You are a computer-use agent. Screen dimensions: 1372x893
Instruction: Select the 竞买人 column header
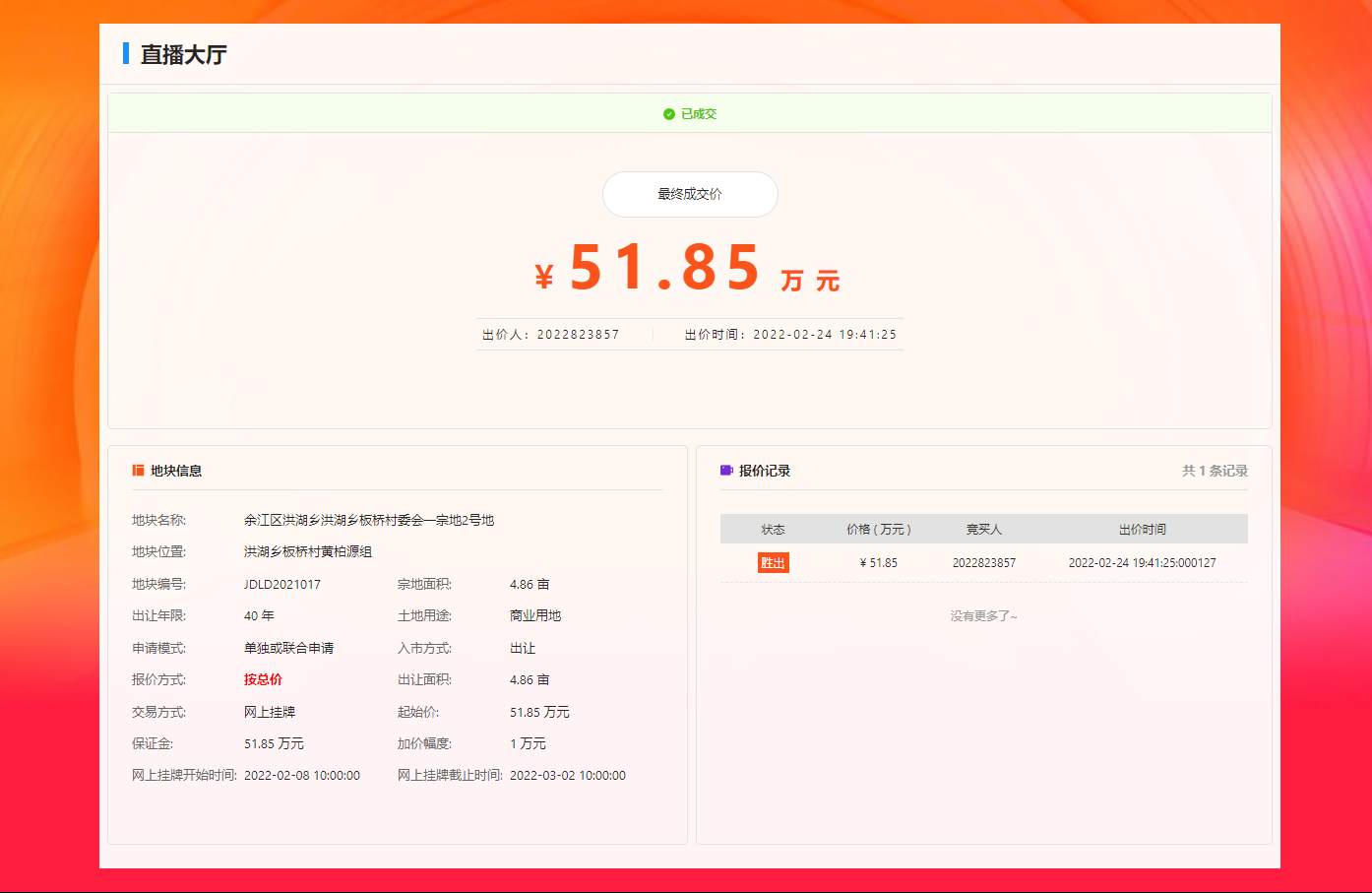click(x=983, y=530)
